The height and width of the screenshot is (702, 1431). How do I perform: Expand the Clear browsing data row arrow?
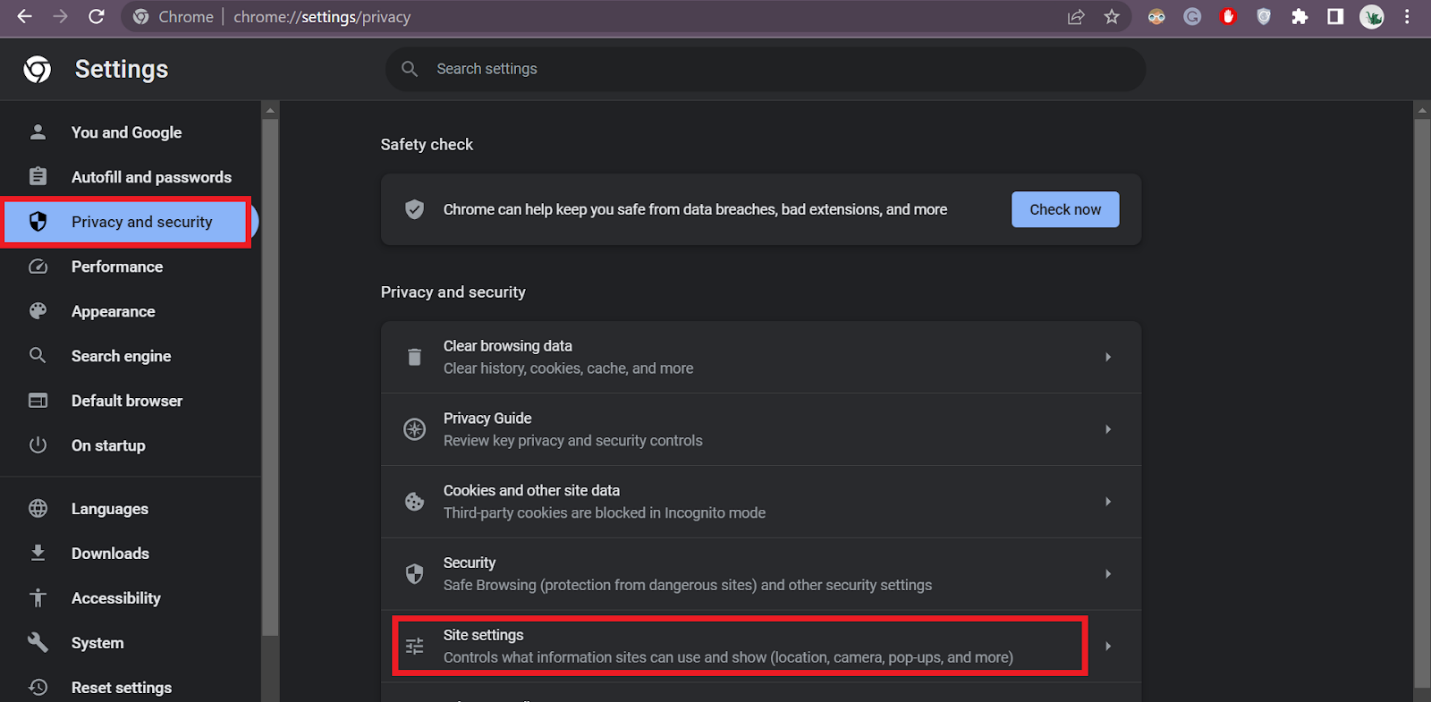(1108, 357)
